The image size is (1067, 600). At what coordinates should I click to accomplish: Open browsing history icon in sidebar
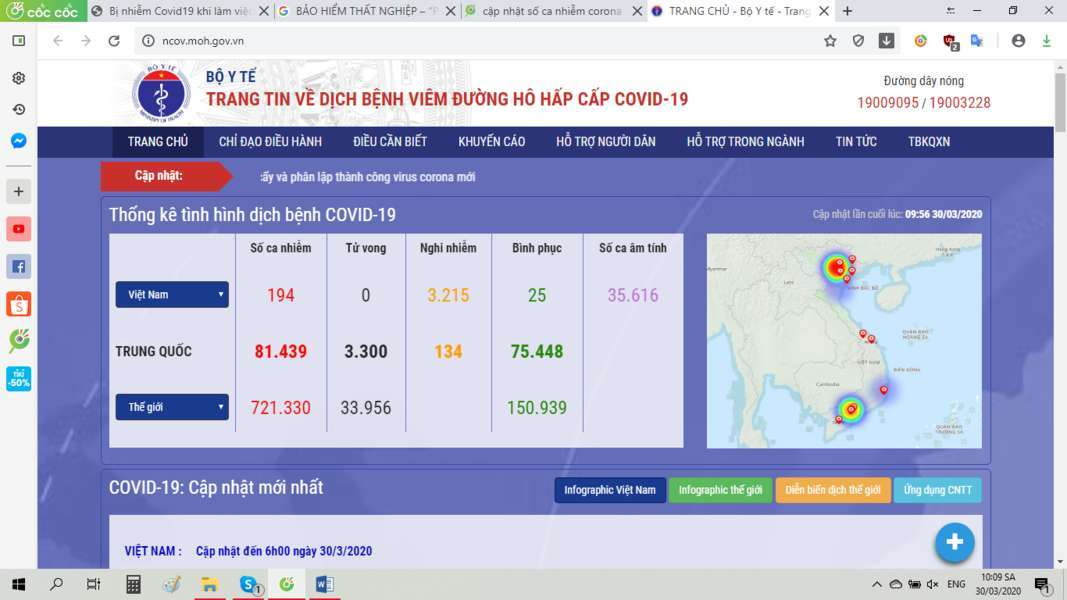point(18,109)
